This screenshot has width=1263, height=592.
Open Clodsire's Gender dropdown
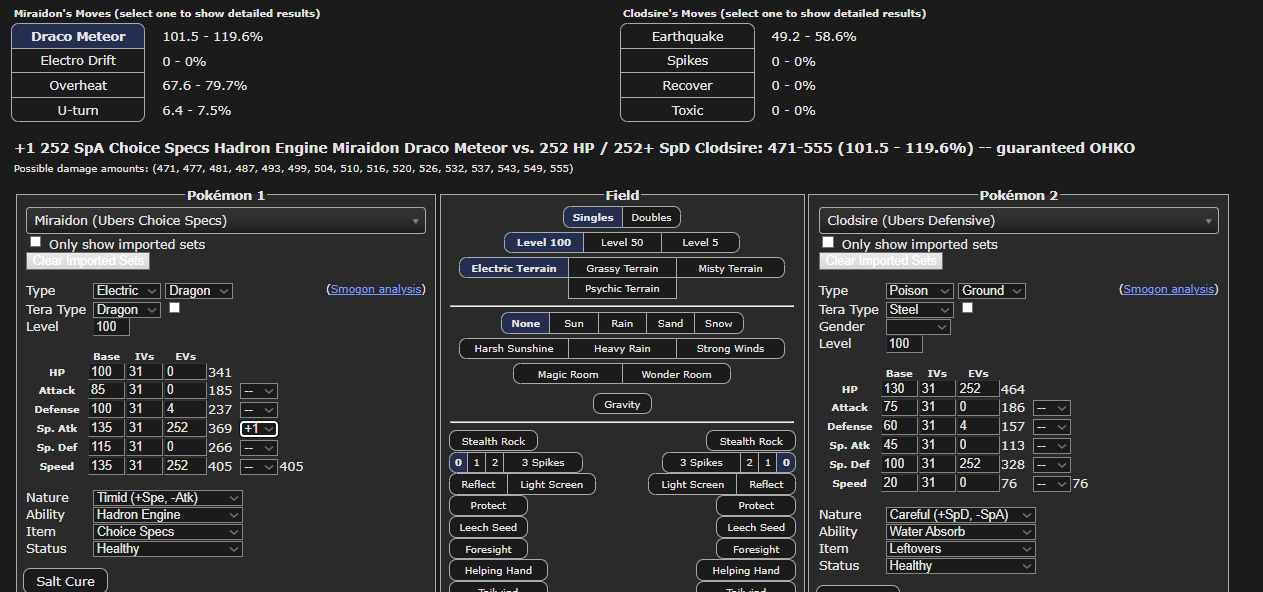point(919,327)
